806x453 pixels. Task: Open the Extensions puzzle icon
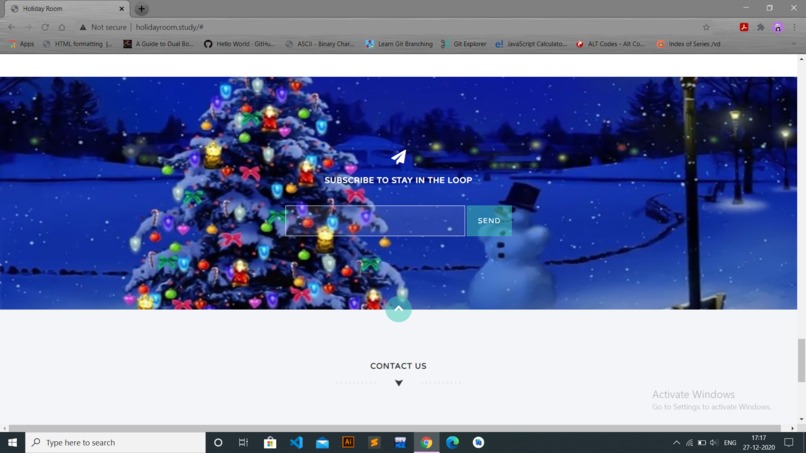pyautogui.click(x=761, y=27)
